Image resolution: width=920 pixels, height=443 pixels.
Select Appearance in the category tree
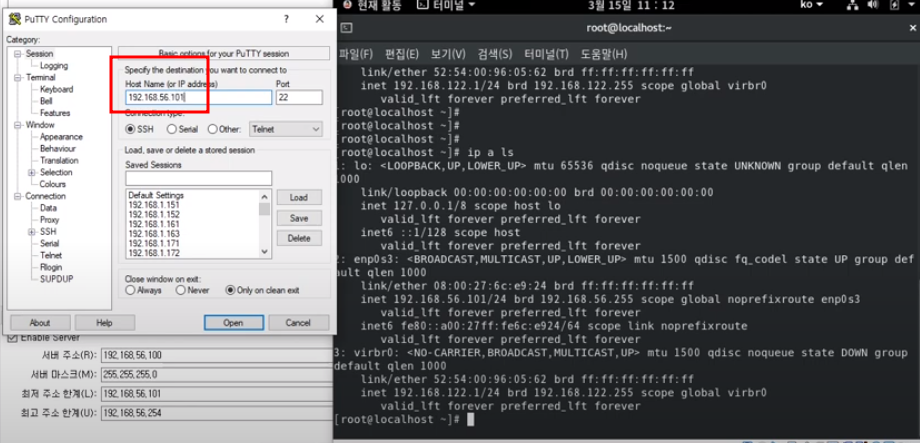coord(61,137)
